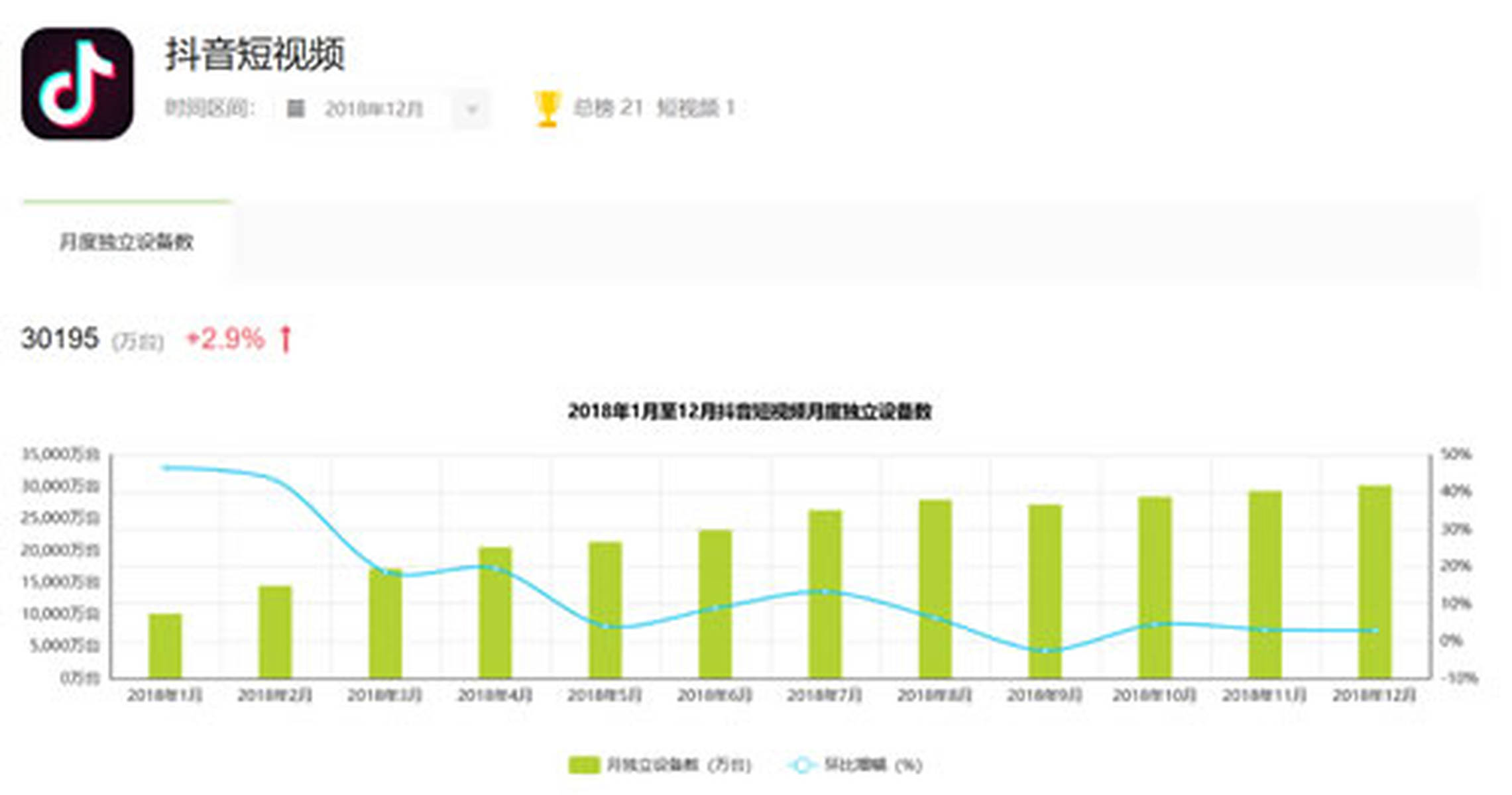Click the 2018年10月 green bar
The height and width of the screenshot is (795, 1512).
pyautogui.click(x=1155, y=588)
